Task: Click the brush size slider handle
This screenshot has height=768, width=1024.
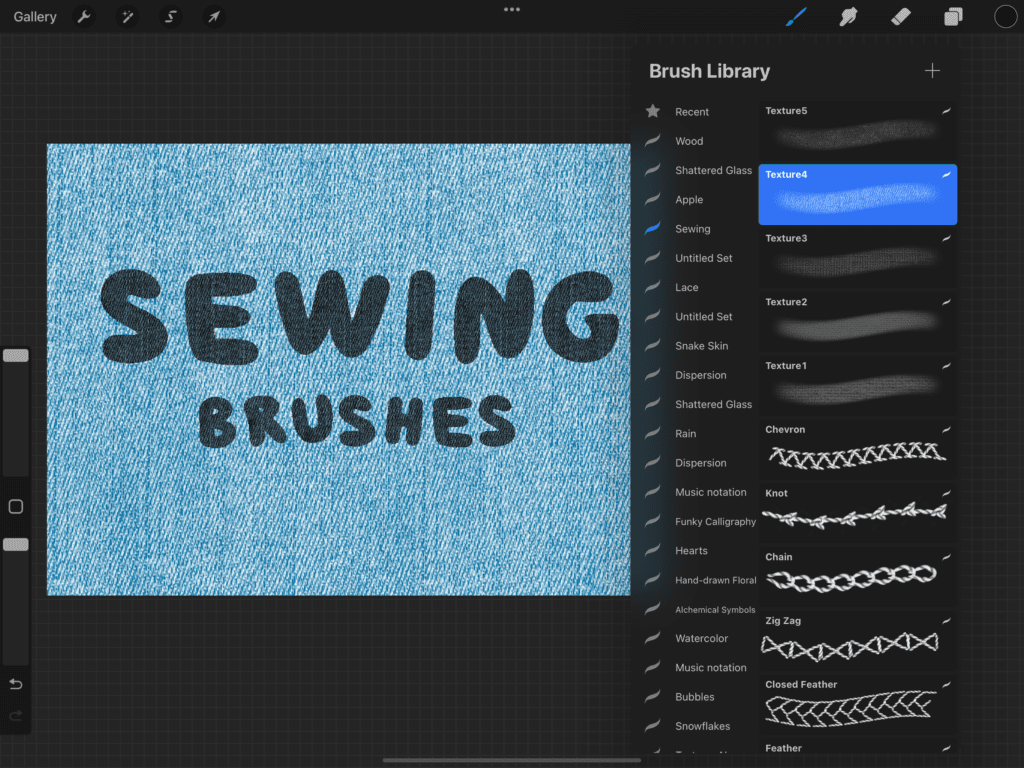Action: point(16,356)
